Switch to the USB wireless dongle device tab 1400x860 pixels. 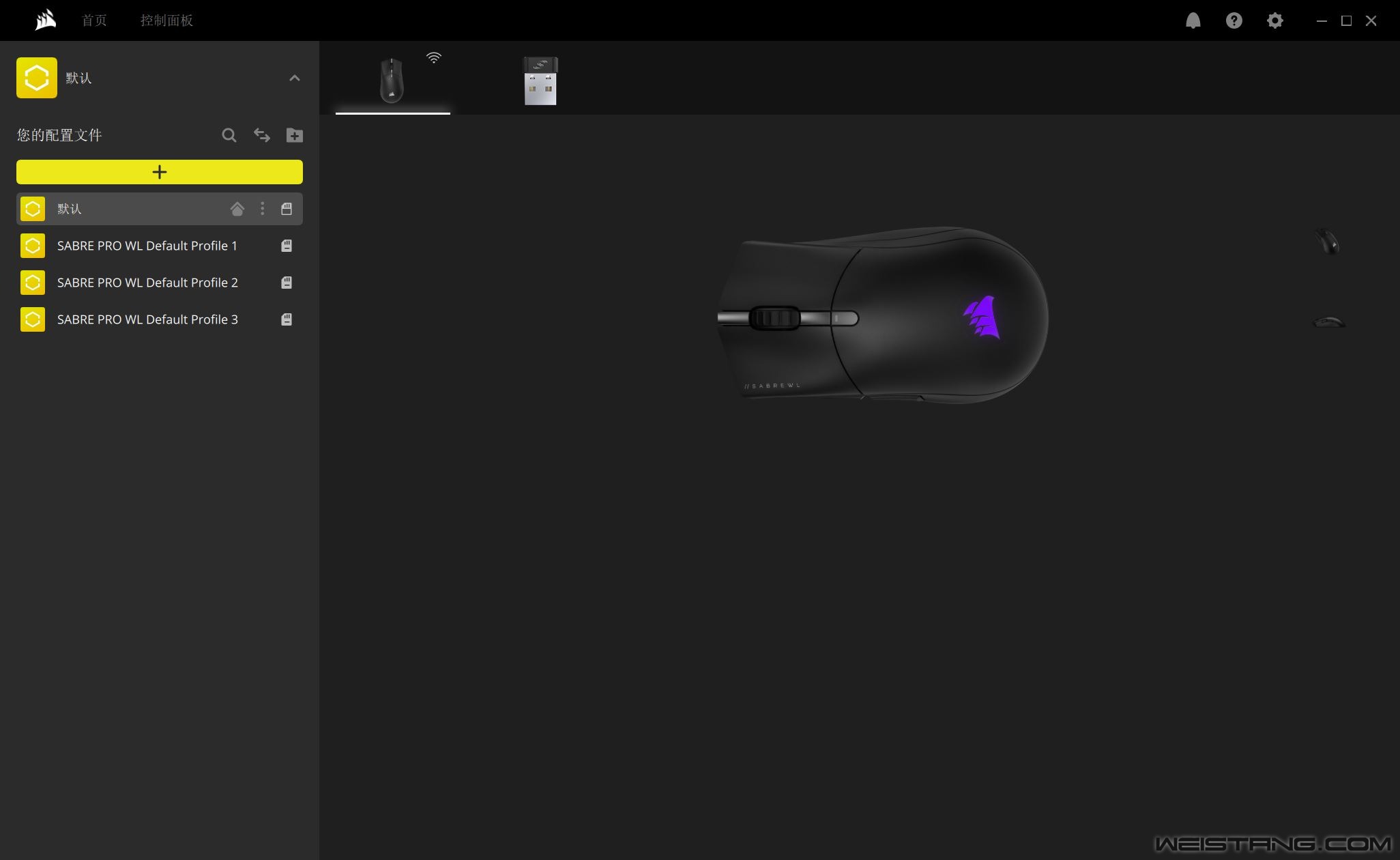click(540, 81)
